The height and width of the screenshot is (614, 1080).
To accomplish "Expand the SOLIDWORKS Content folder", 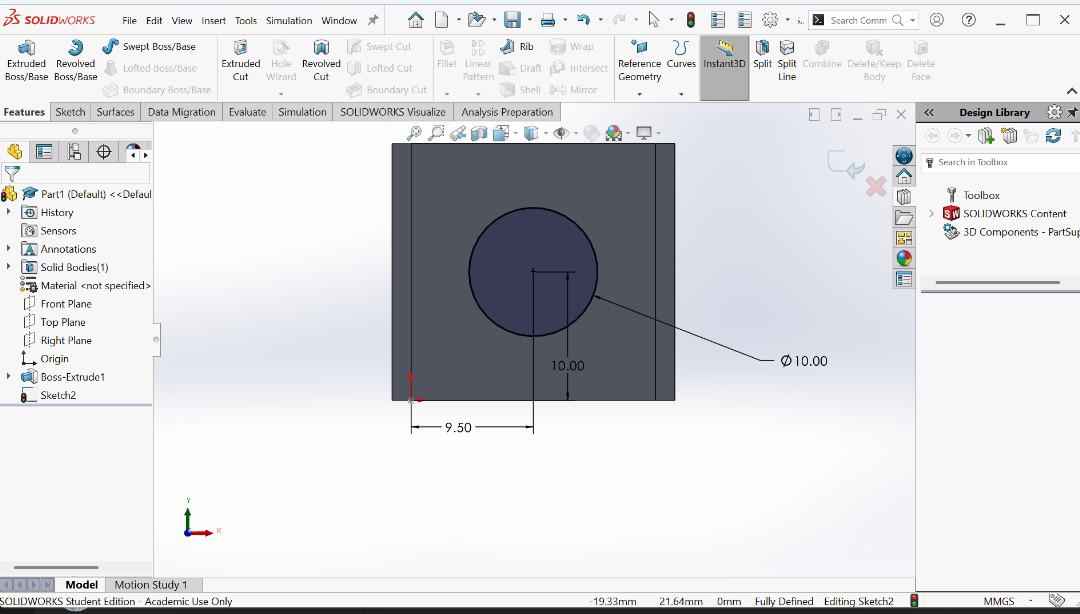I will pyautogui.click(x=931, y=213).
